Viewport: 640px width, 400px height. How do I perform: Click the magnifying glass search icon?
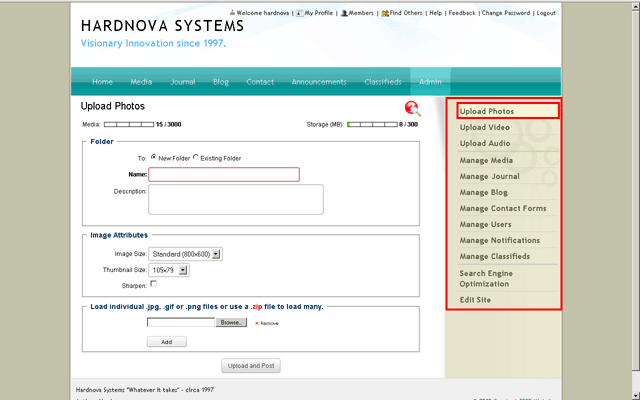tap(412, 109)
